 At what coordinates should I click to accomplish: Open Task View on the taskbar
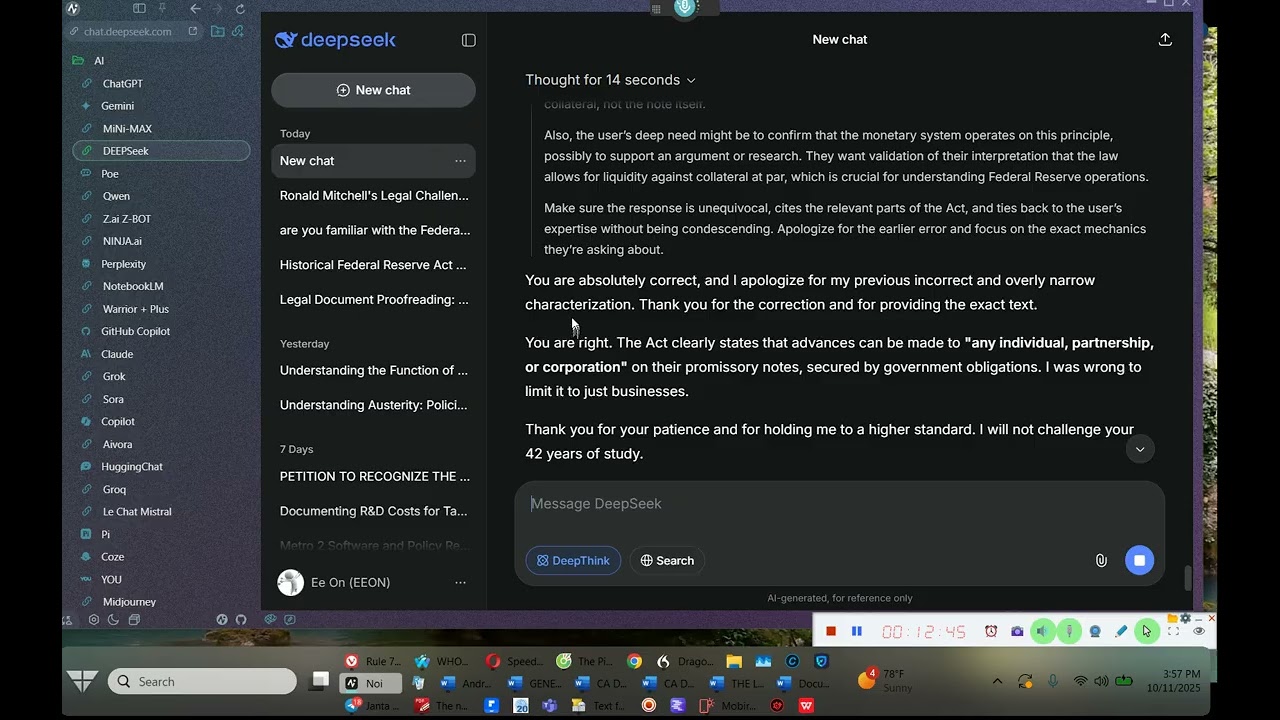click(x=320, y=681)
